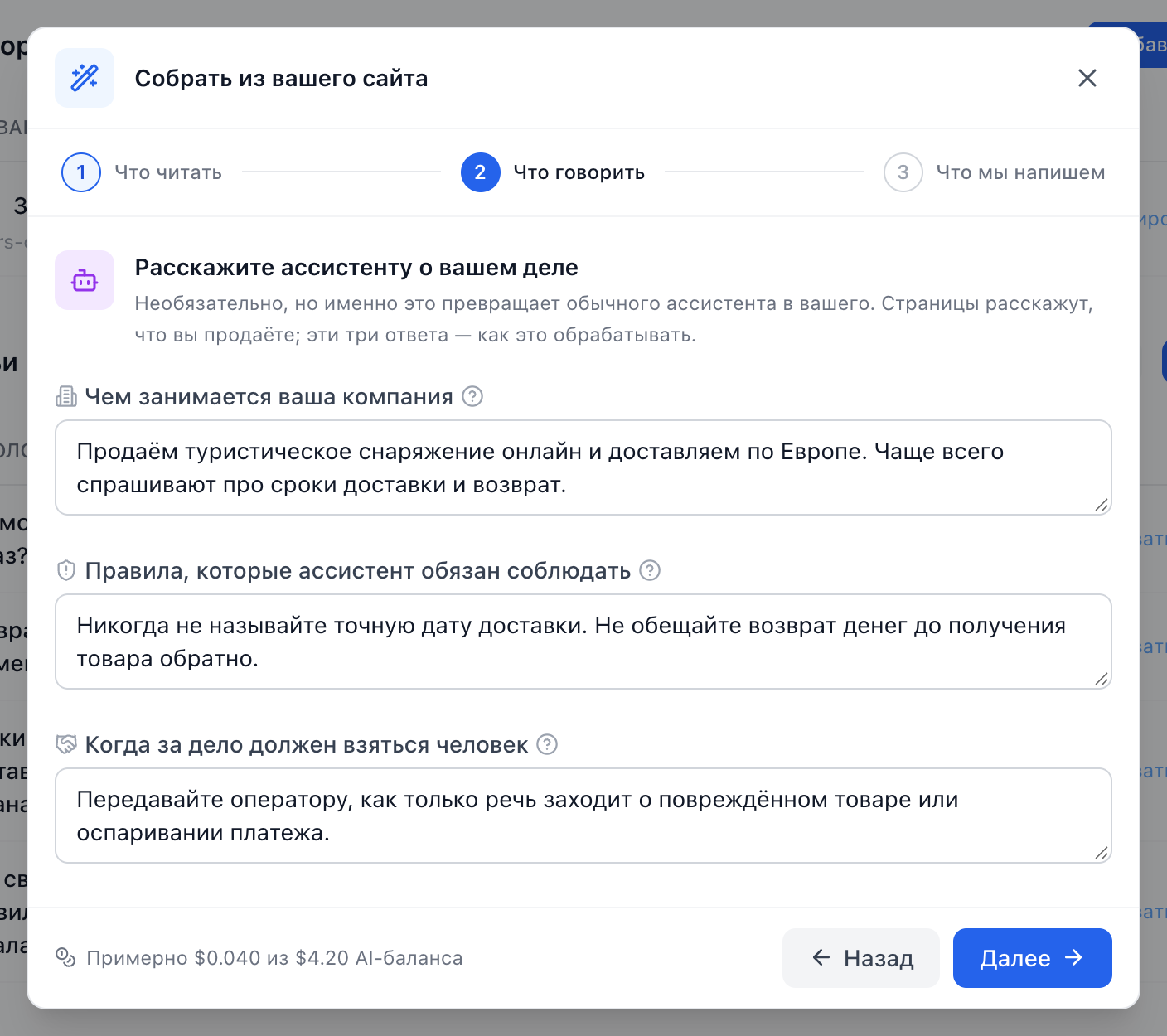Go back with the 'Назад' button
Screen dimensions: 1167x1036
coord(861,958)
